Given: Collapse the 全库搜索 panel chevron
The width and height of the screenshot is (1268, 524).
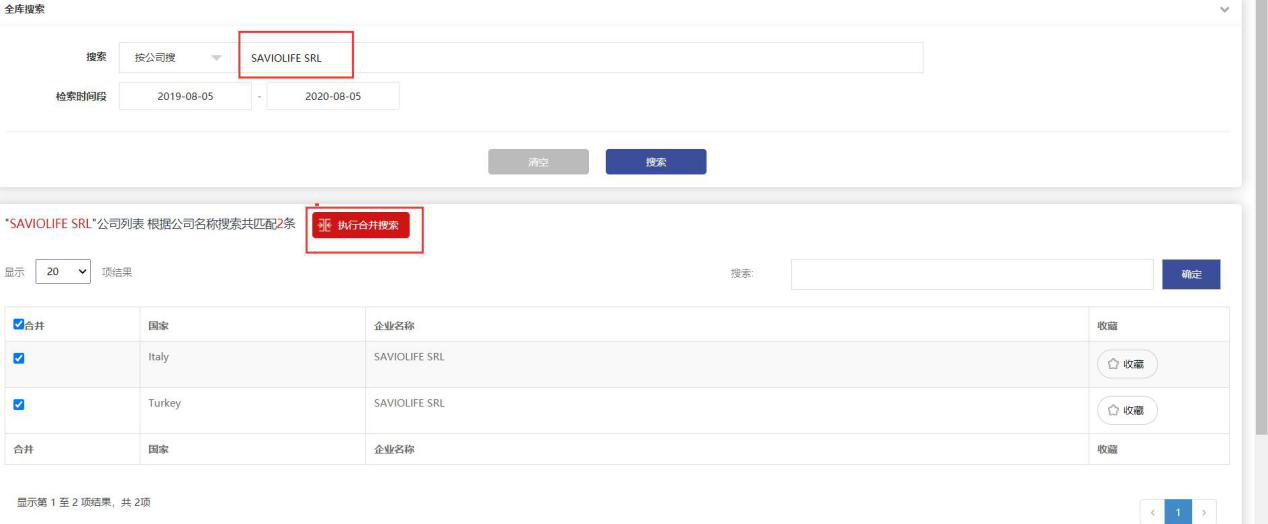Looking at the screenshot, I should pyautogui.click(x=1225, y=9).
